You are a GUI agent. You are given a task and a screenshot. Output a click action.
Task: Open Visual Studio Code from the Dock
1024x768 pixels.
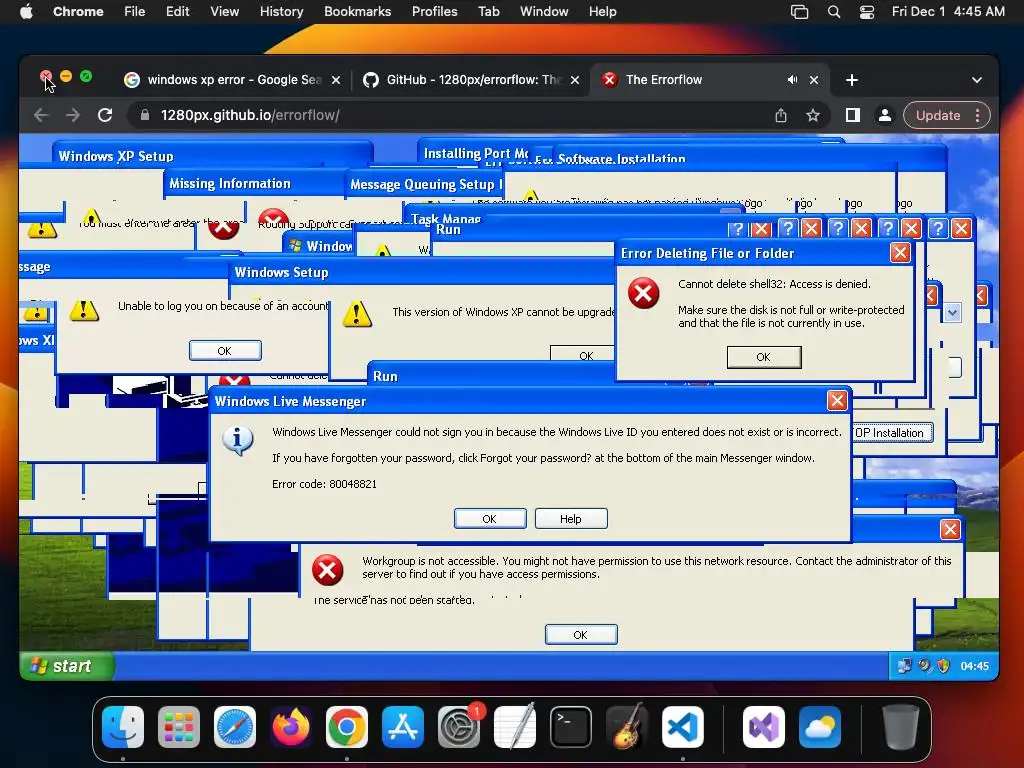682,727
